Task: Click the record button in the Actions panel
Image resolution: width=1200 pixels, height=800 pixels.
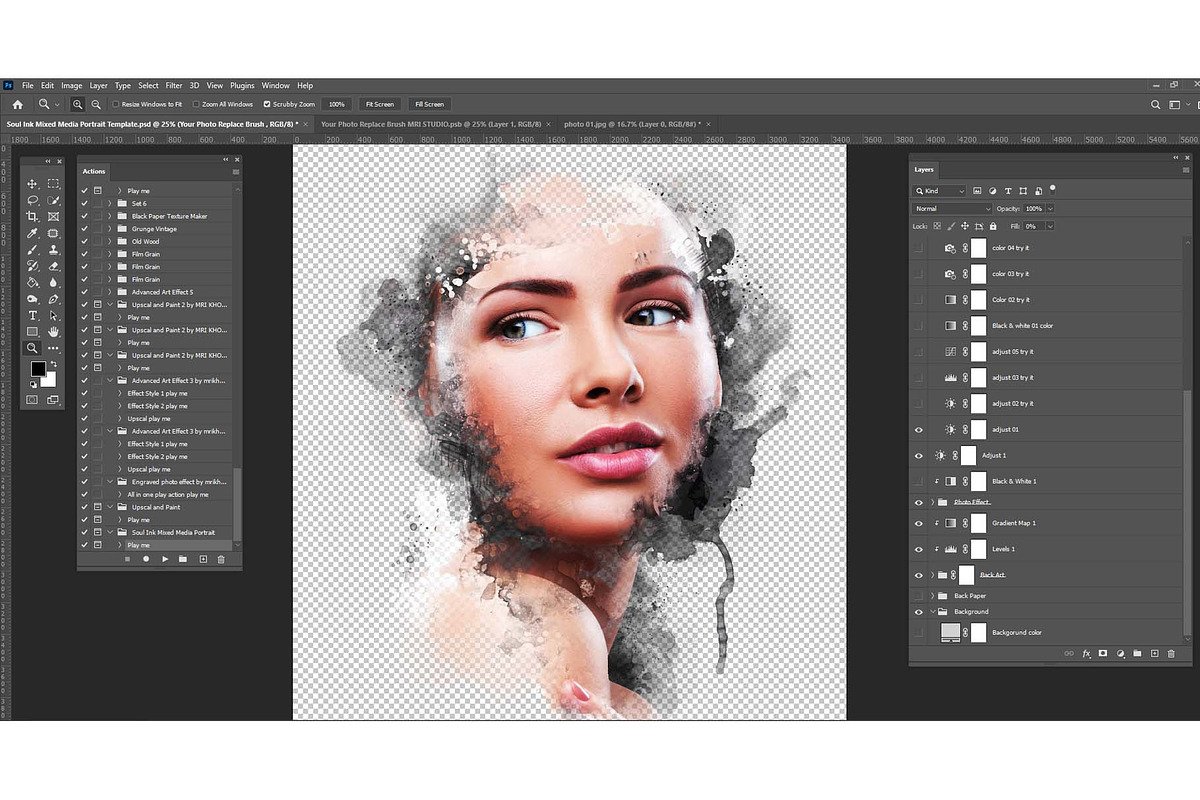Action: [146, 559]
